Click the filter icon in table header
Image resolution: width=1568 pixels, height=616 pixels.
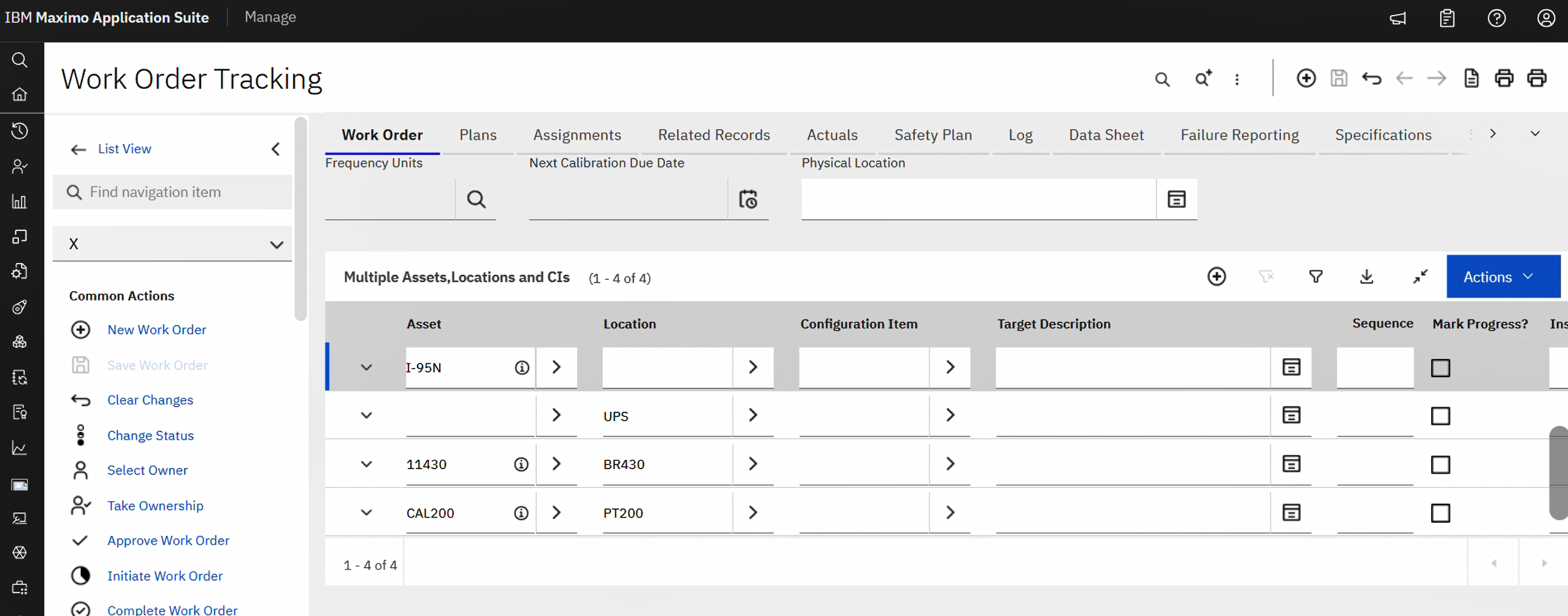coord(1316,277)
